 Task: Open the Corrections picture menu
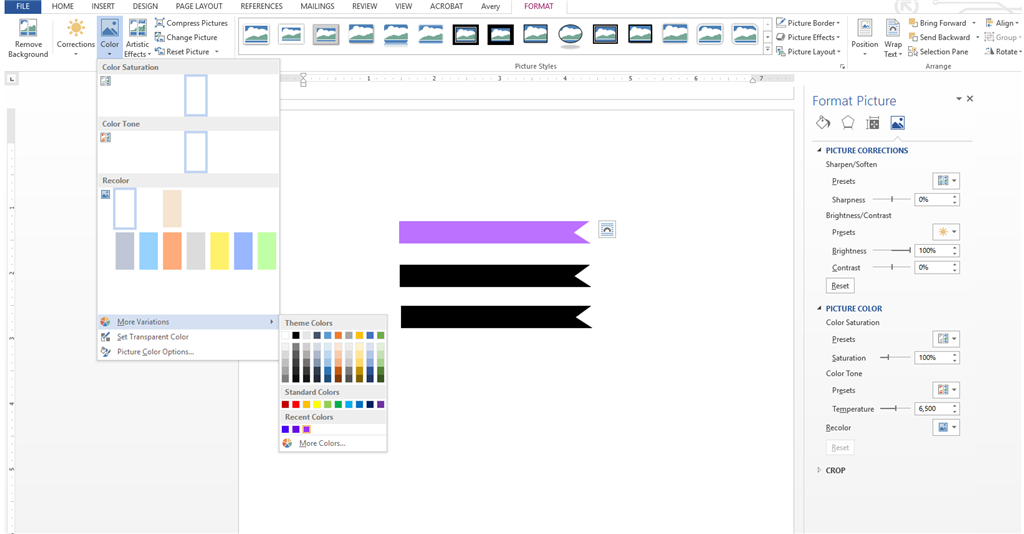point(76,39)
